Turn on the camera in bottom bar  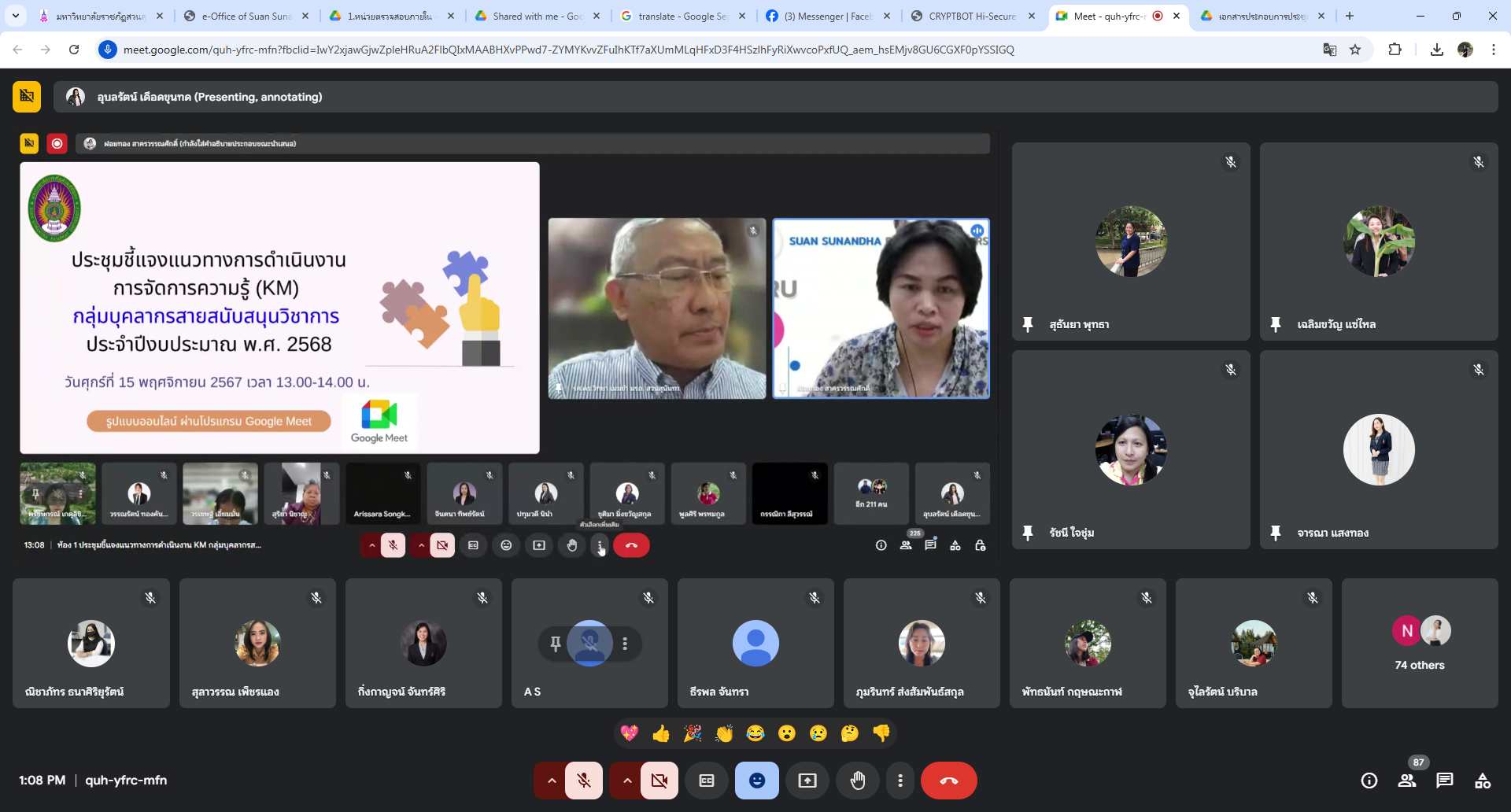click(659, 781)
